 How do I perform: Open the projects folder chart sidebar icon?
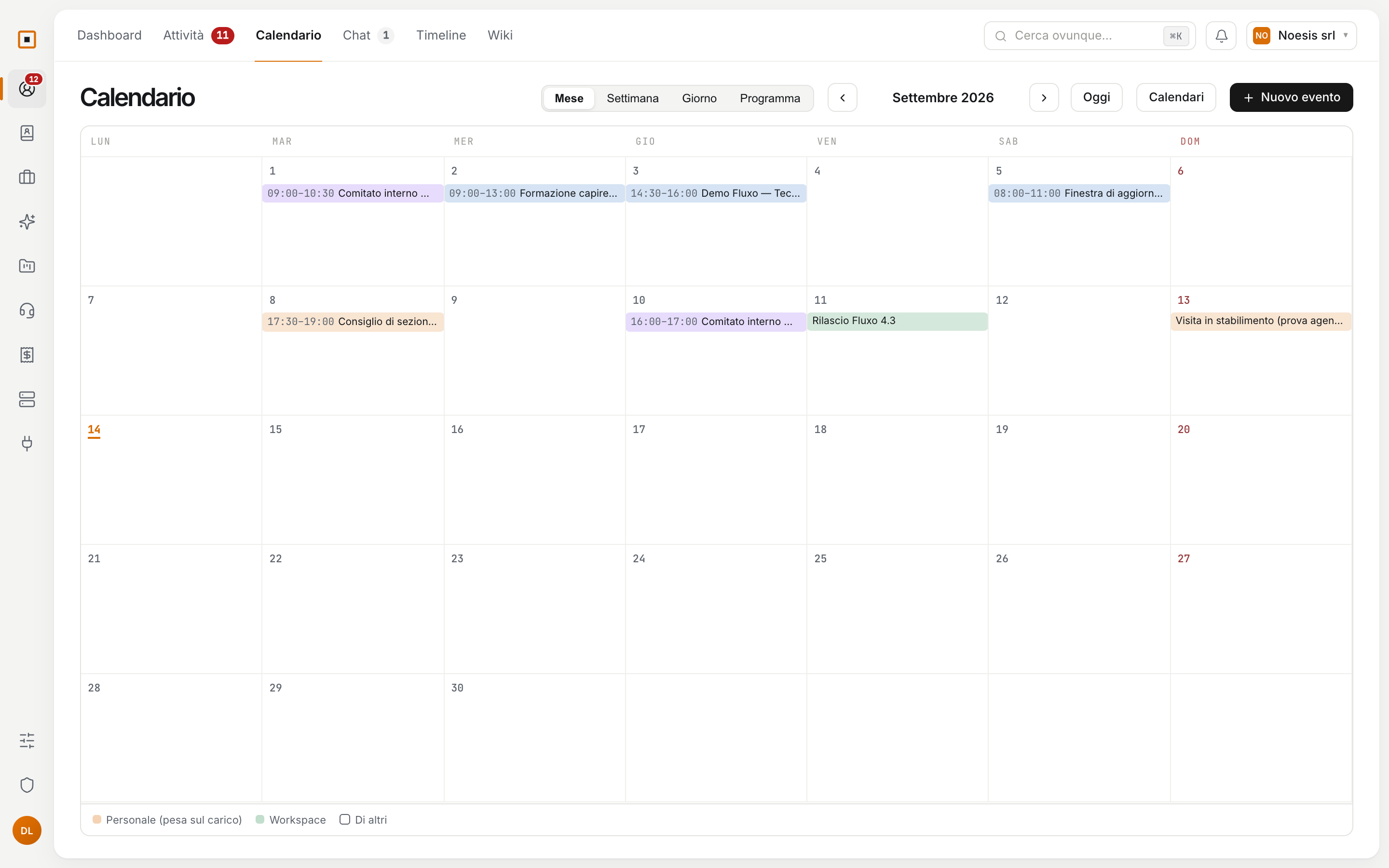coord(27,266)
